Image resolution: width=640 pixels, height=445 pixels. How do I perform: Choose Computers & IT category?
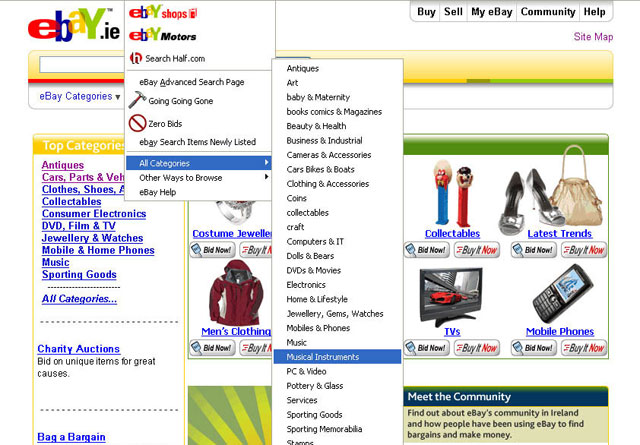pyautogui.click(x=315, y=241)
